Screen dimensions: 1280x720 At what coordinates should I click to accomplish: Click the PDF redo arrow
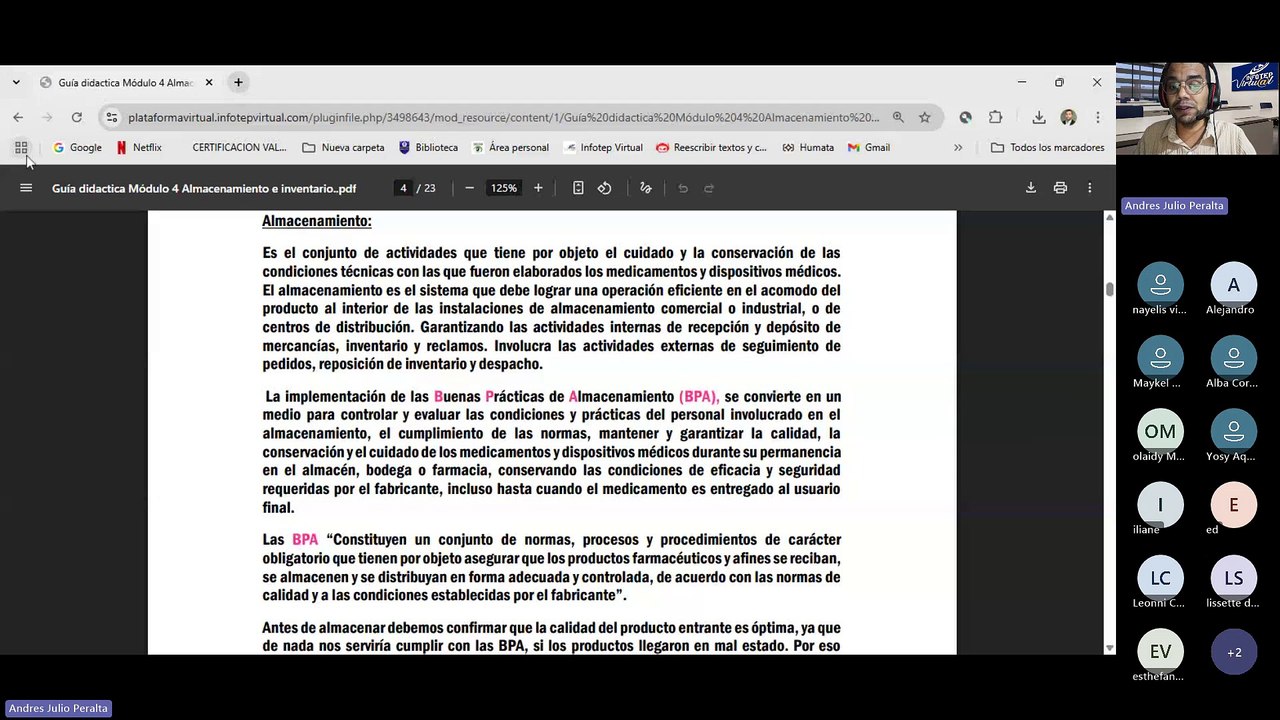[709, 188]
